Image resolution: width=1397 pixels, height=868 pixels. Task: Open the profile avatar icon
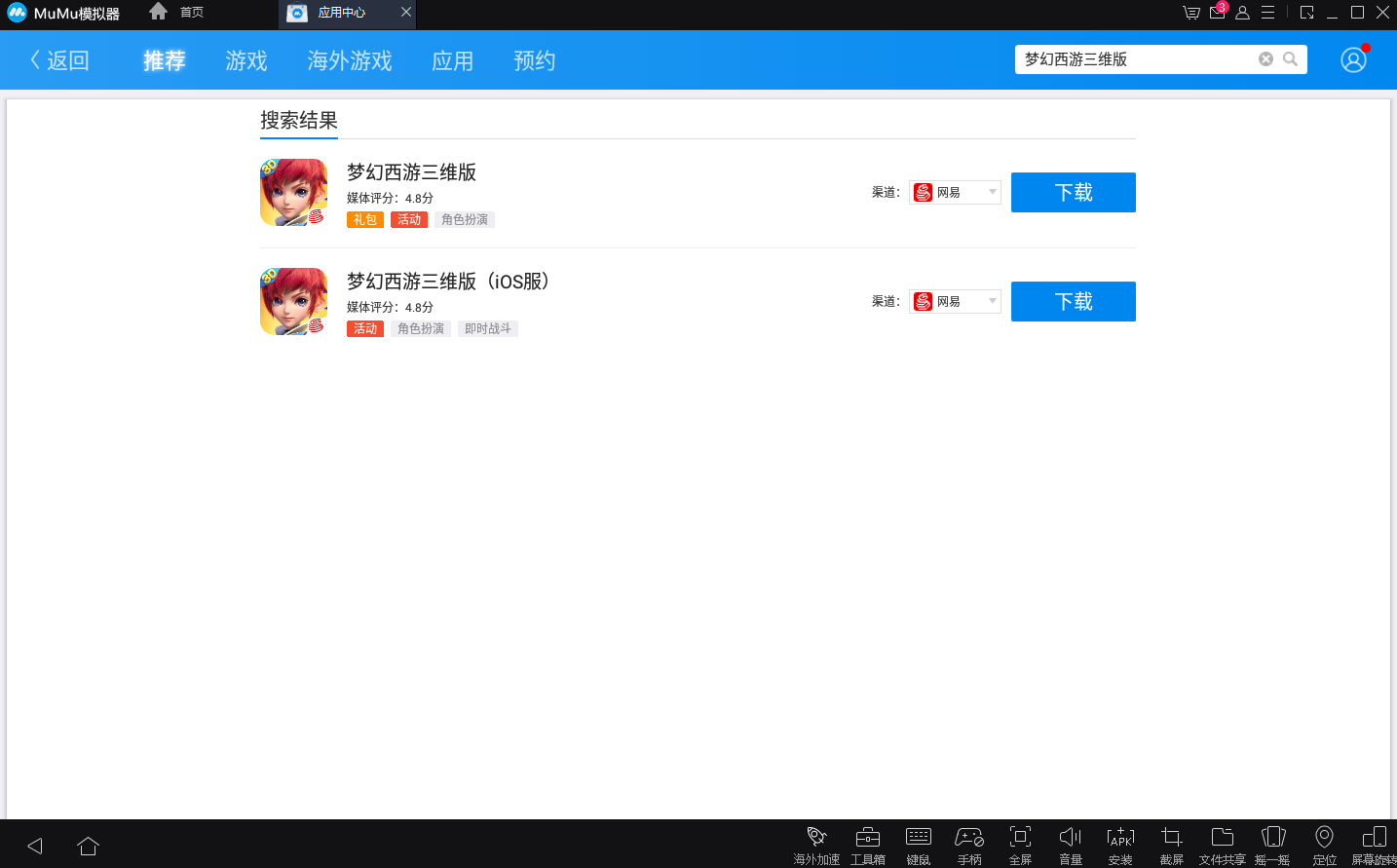click(1353, 59)
